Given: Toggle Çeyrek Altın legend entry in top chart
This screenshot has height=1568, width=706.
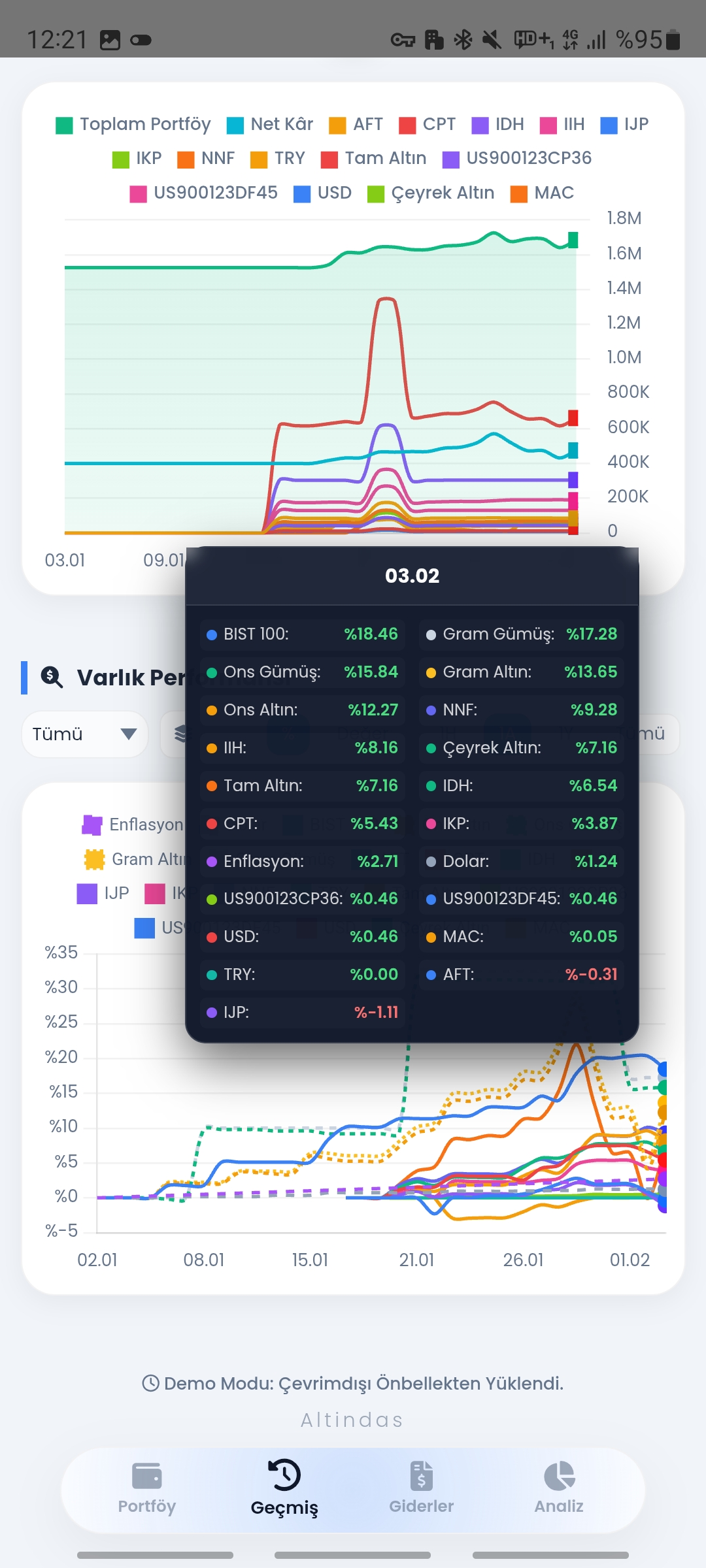Looking at the screenshot, I should pyautogui.click(x=431, y=193).
